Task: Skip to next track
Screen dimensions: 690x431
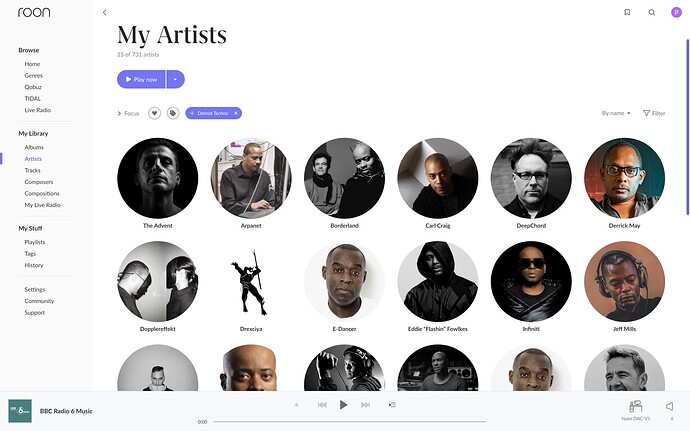Action: 365,405
